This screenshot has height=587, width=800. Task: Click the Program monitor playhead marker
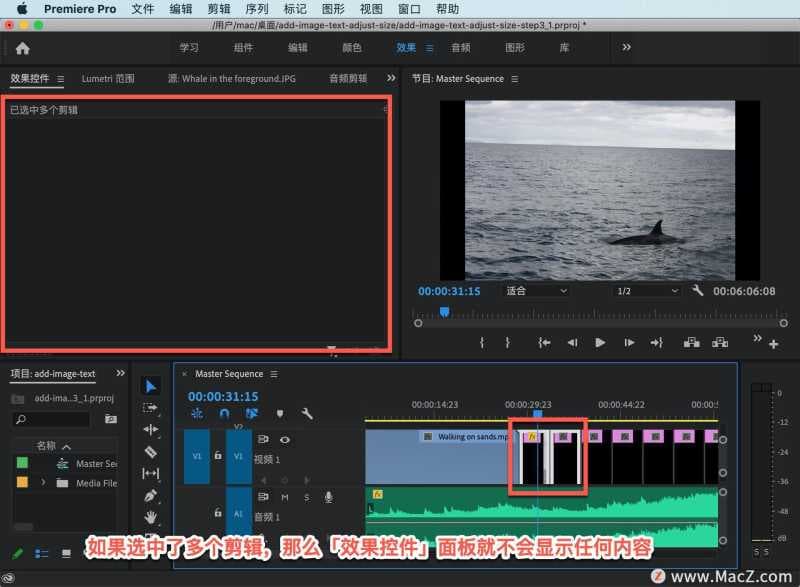[x=444, y=312]
